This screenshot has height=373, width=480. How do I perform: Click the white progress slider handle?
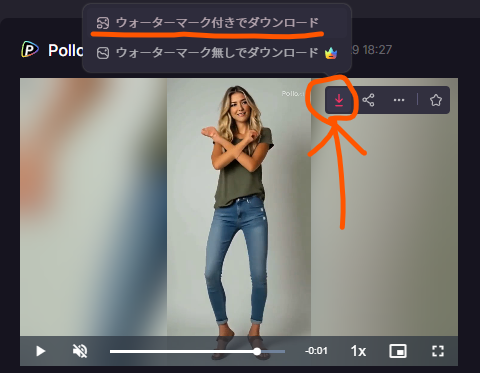coord(257,351)
